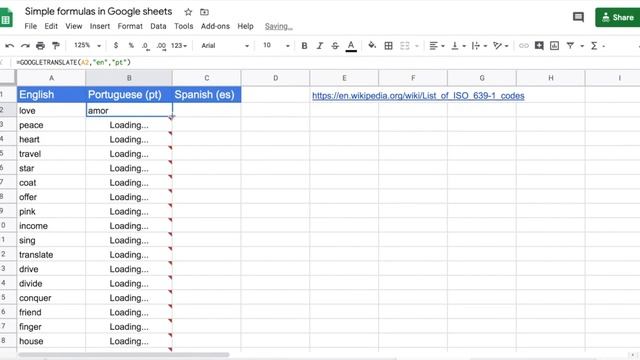Open the View menu
The image size is (640, 360).
point(74,26)
